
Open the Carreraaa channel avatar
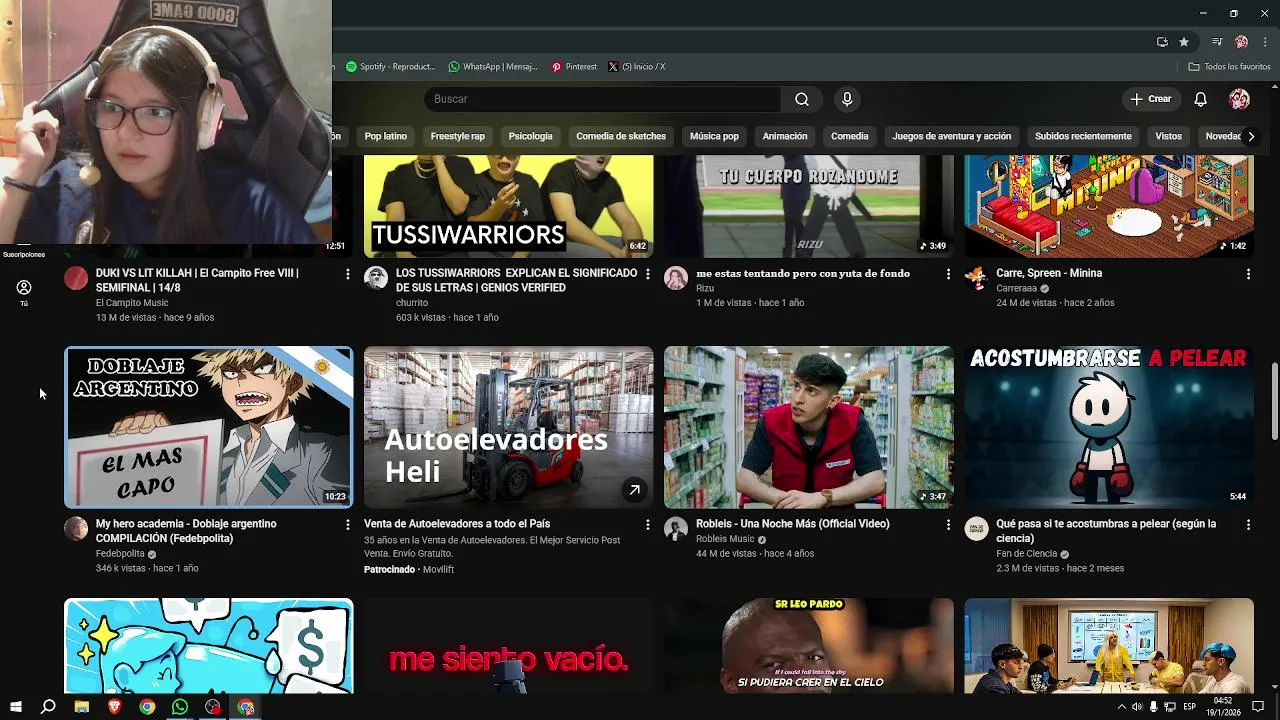click(x=976, y=278)
